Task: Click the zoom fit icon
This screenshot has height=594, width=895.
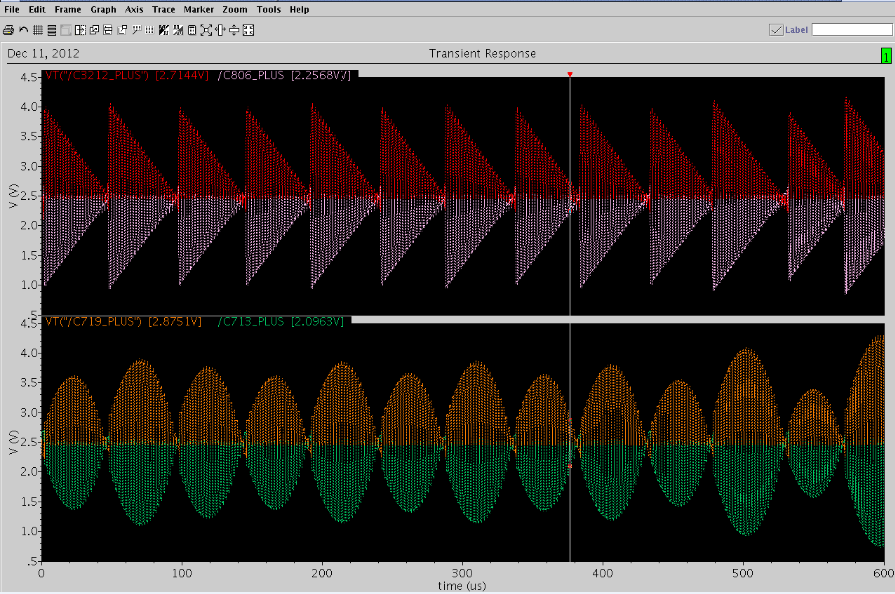Action: [x=205, y=30]
